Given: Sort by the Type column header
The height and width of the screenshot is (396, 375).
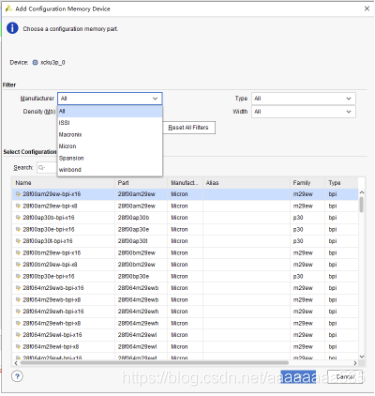Looking at the screenshot, I should [342, 183].
